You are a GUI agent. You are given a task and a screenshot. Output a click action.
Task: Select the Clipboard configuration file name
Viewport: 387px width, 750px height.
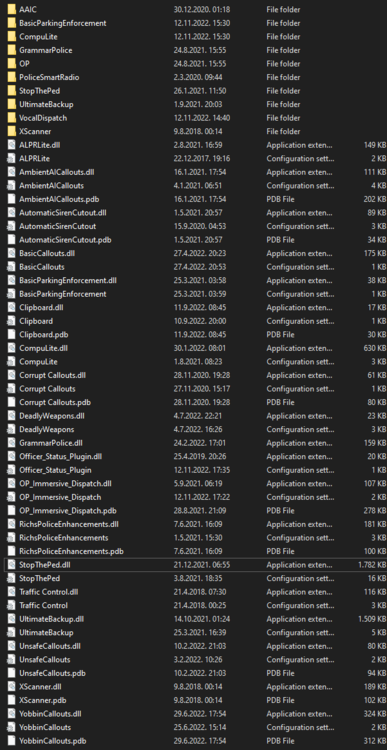pyautogui.click(x=36, y=321)
